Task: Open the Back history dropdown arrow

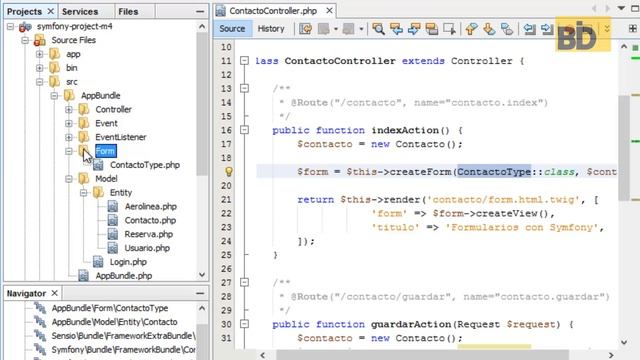Action: tap(336, 29)
